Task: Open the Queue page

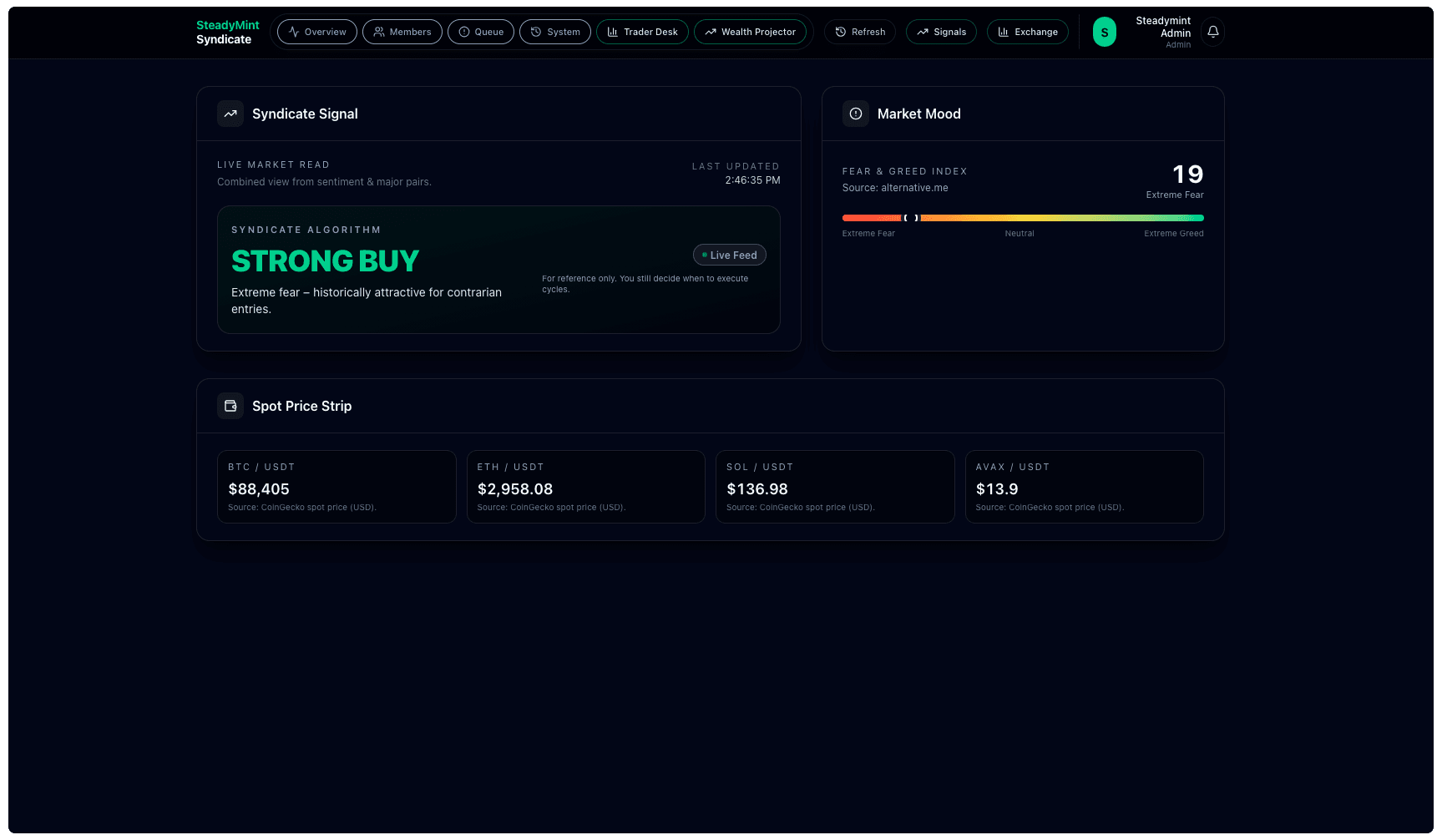Action: [480, 32]
